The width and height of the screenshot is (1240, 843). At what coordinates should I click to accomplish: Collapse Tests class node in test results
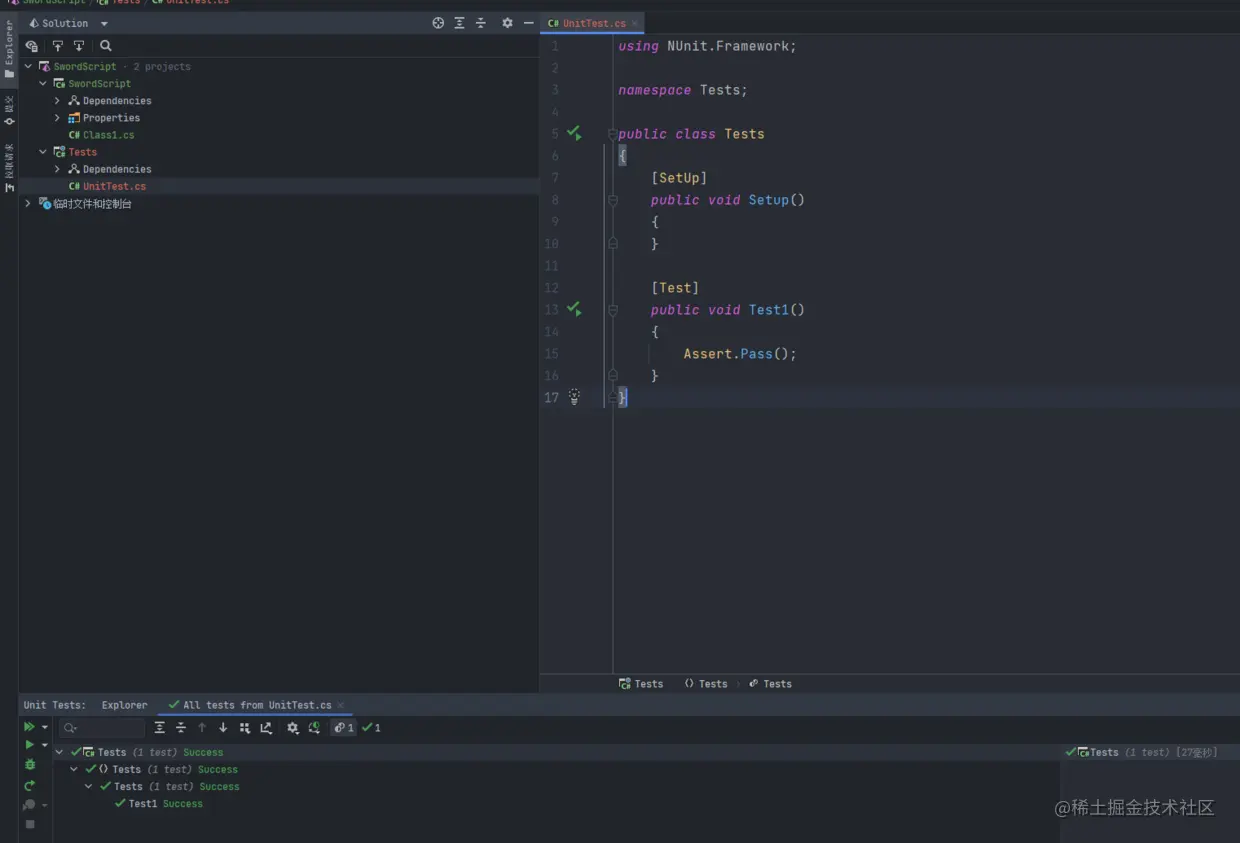pyautogui.click(x=88, y=786)
